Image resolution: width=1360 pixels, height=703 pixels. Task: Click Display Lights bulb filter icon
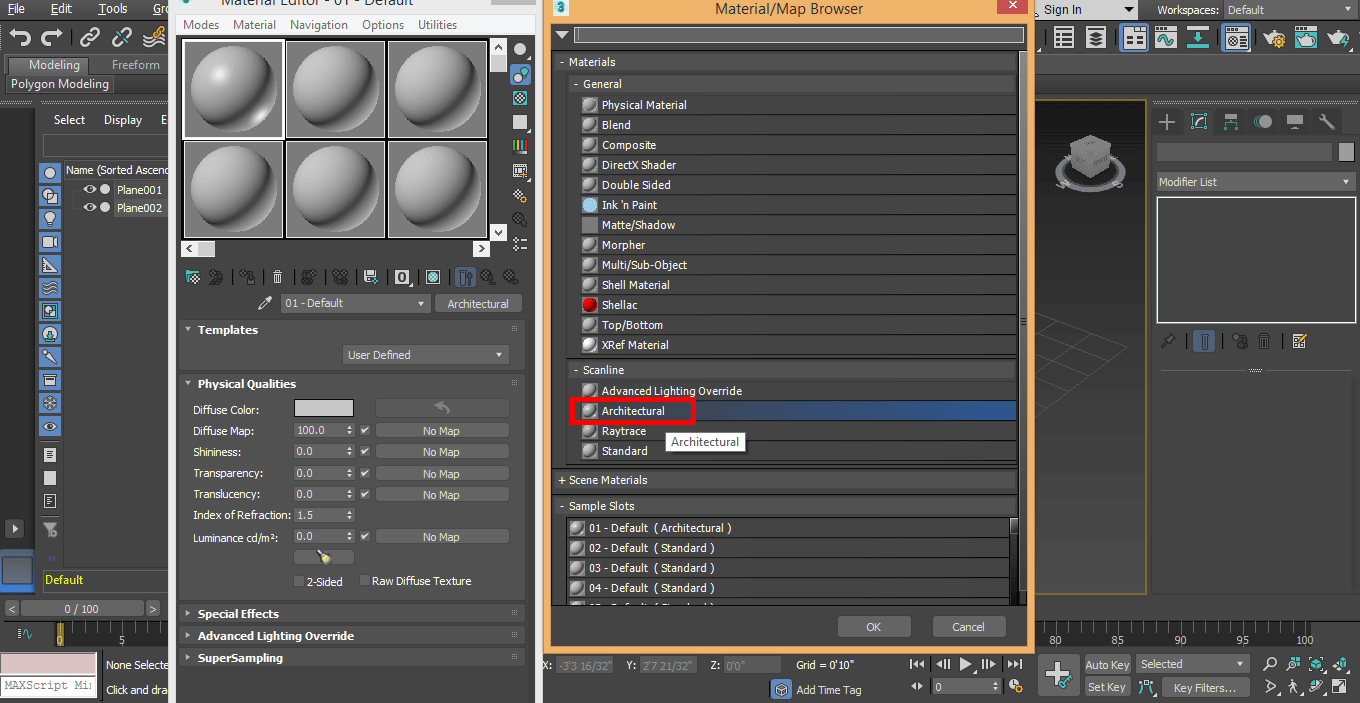(50, 219)
